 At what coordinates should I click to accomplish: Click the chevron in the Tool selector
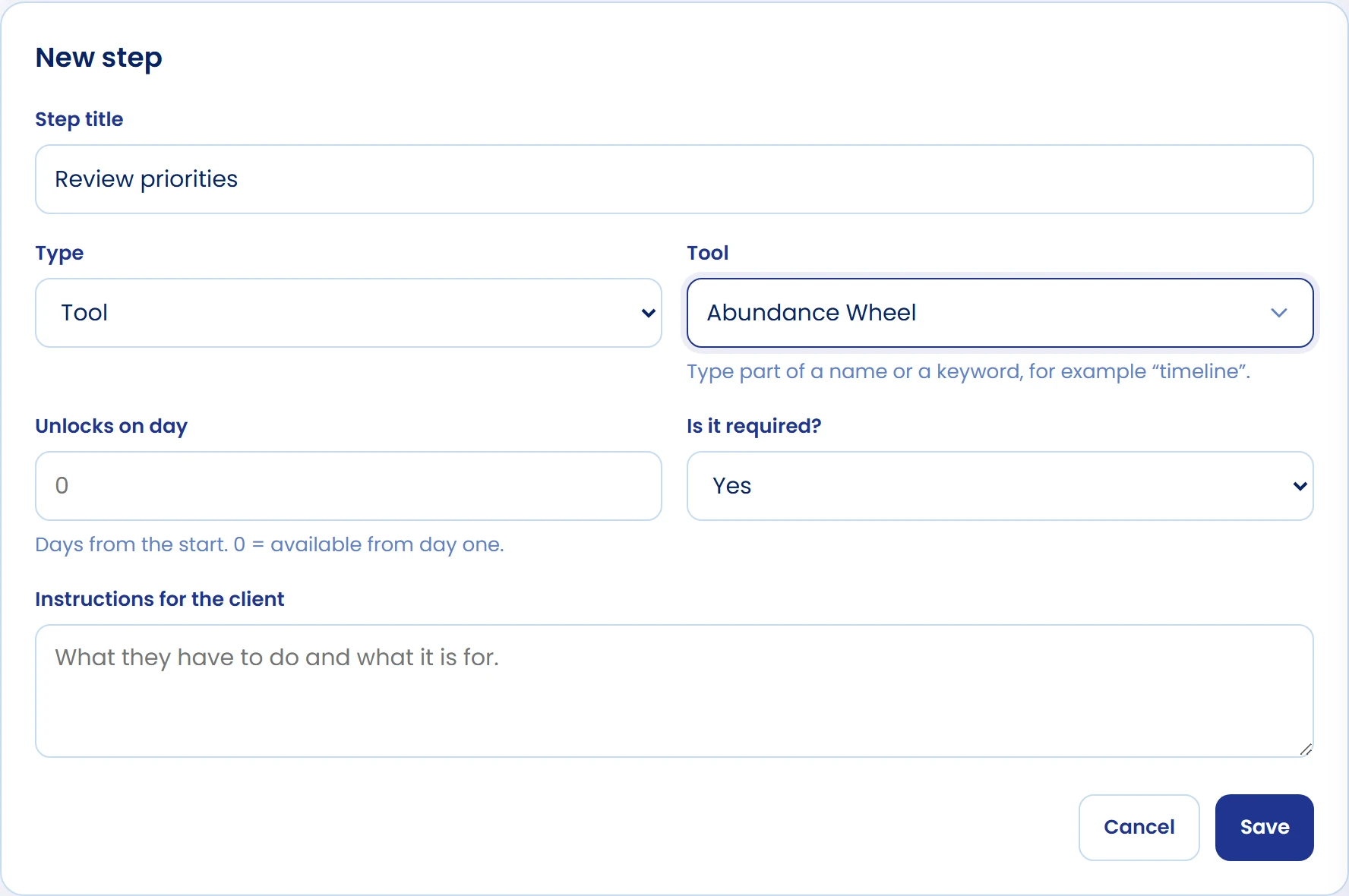1279,313
